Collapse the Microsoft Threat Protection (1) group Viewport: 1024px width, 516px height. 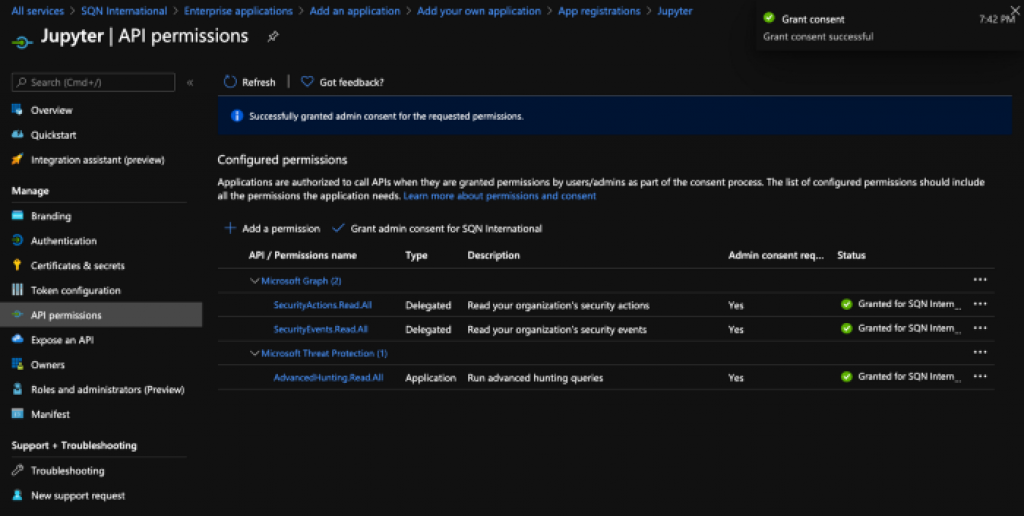255,353
